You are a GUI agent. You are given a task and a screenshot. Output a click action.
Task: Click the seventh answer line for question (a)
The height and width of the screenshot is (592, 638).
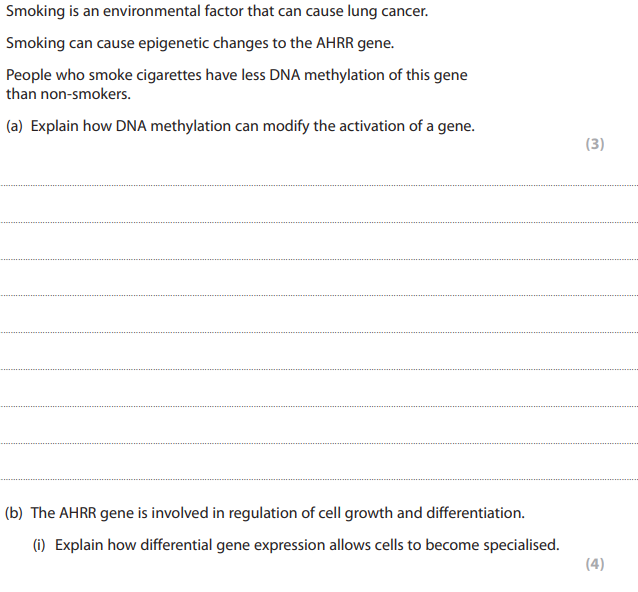[x=319, y=406]
